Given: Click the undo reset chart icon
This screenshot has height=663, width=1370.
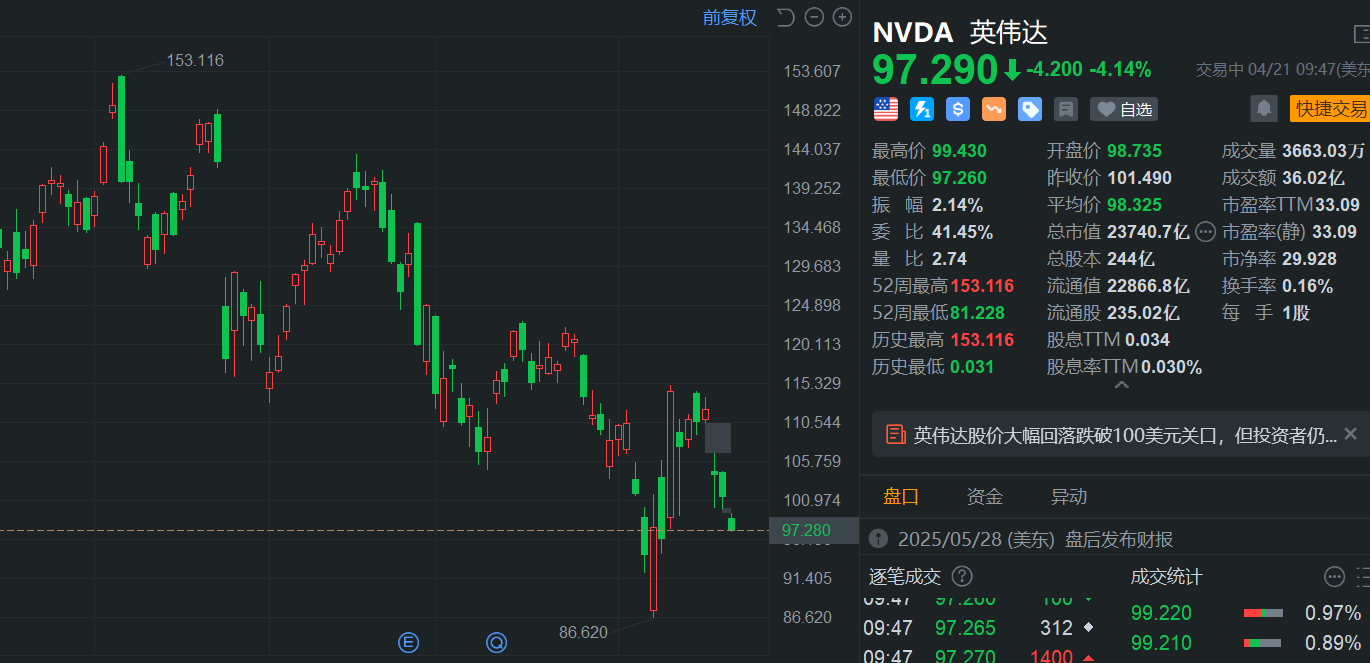Looking at the screenshot, I should pyautogui.click(x=785, y=17).
